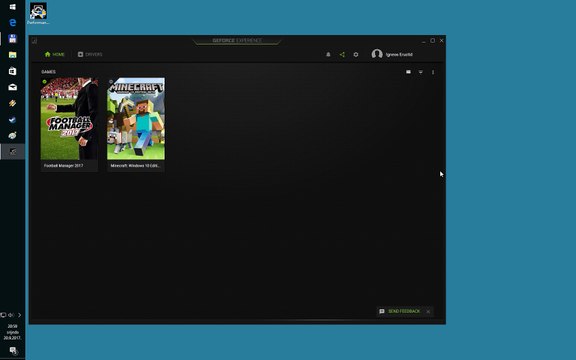Open the globe-like app icon on taskbar
This screenshot has height=360, width=576.
click(x=12, y=136)
